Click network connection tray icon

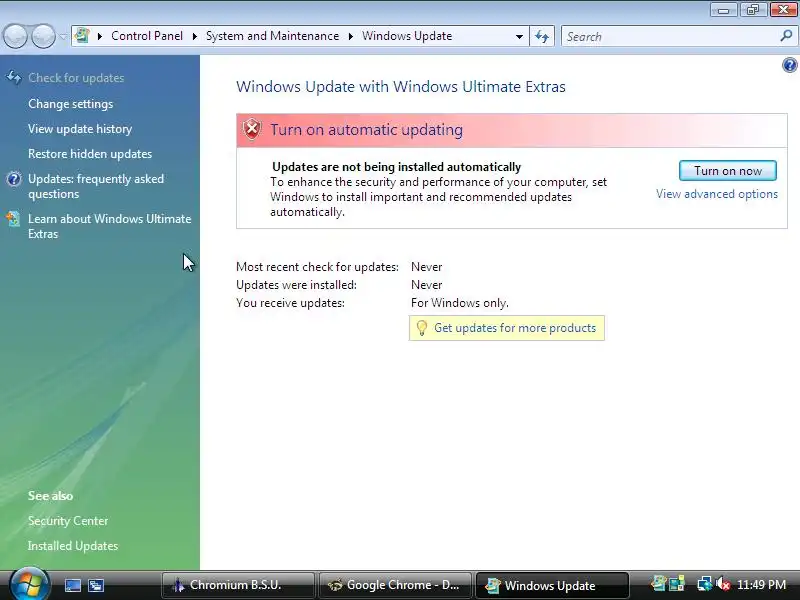(705, 584)
